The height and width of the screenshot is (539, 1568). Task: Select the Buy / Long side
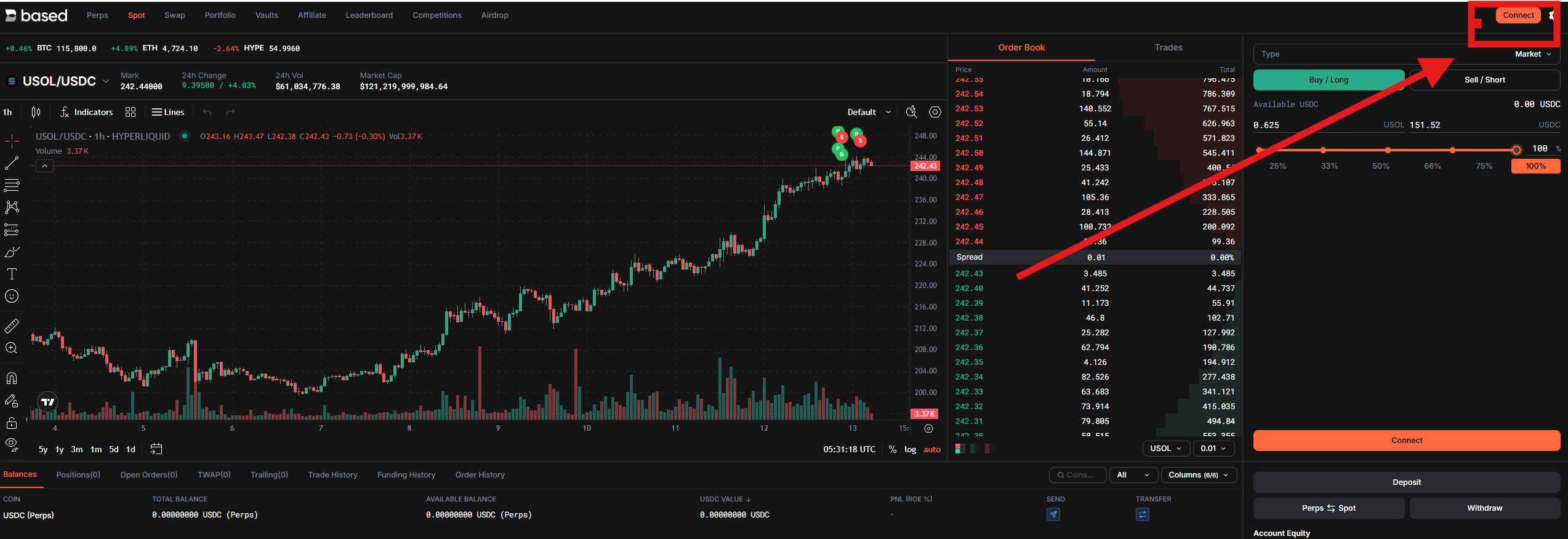pos(1329,80)
